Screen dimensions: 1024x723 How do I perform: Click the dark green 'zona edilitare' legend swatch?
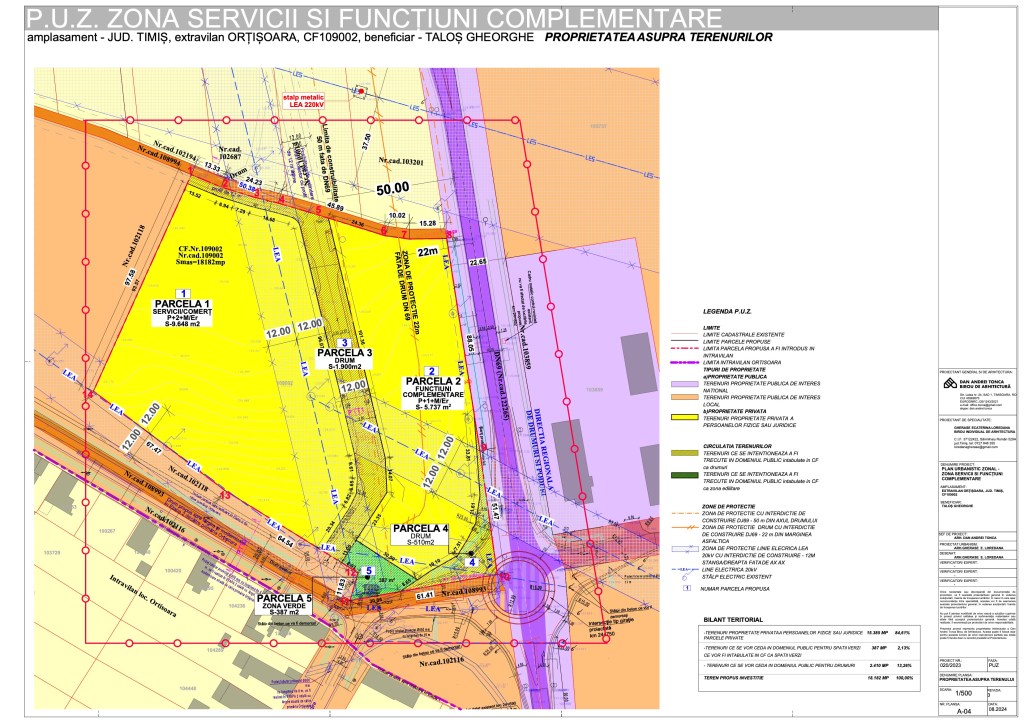point(685,477)
